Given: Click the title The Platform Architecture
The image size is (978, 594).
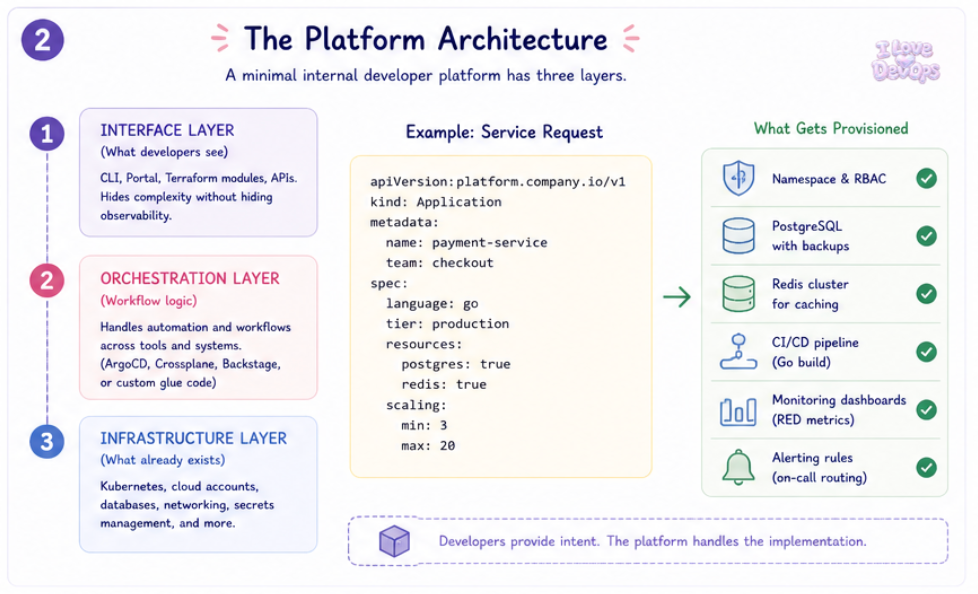Looking at the screenshot, I should pos(425,39).
